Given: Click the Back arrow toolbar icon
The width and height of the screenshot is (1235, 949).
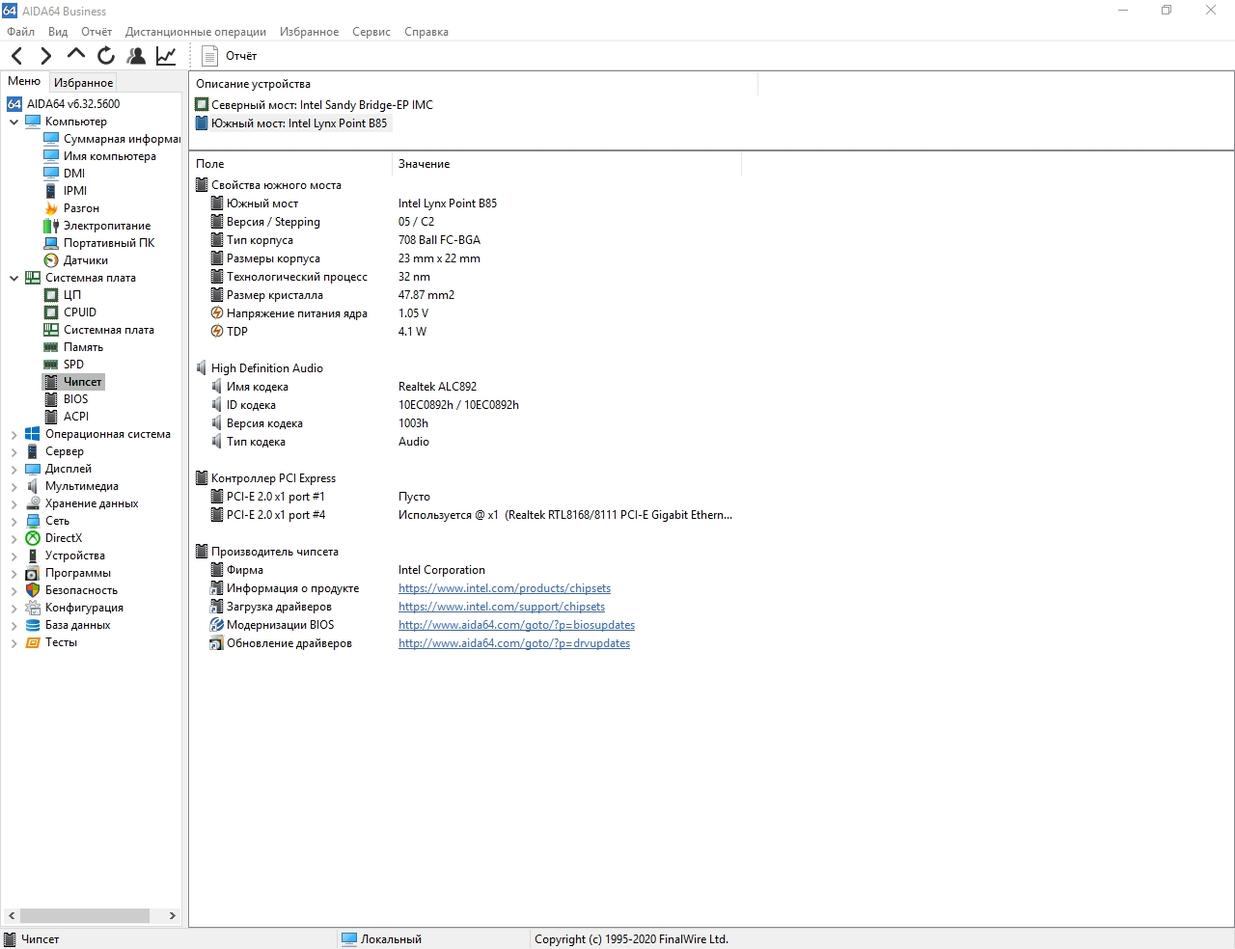Looking at the screenshot, I should pyautogui.click(x=16, y=56).
